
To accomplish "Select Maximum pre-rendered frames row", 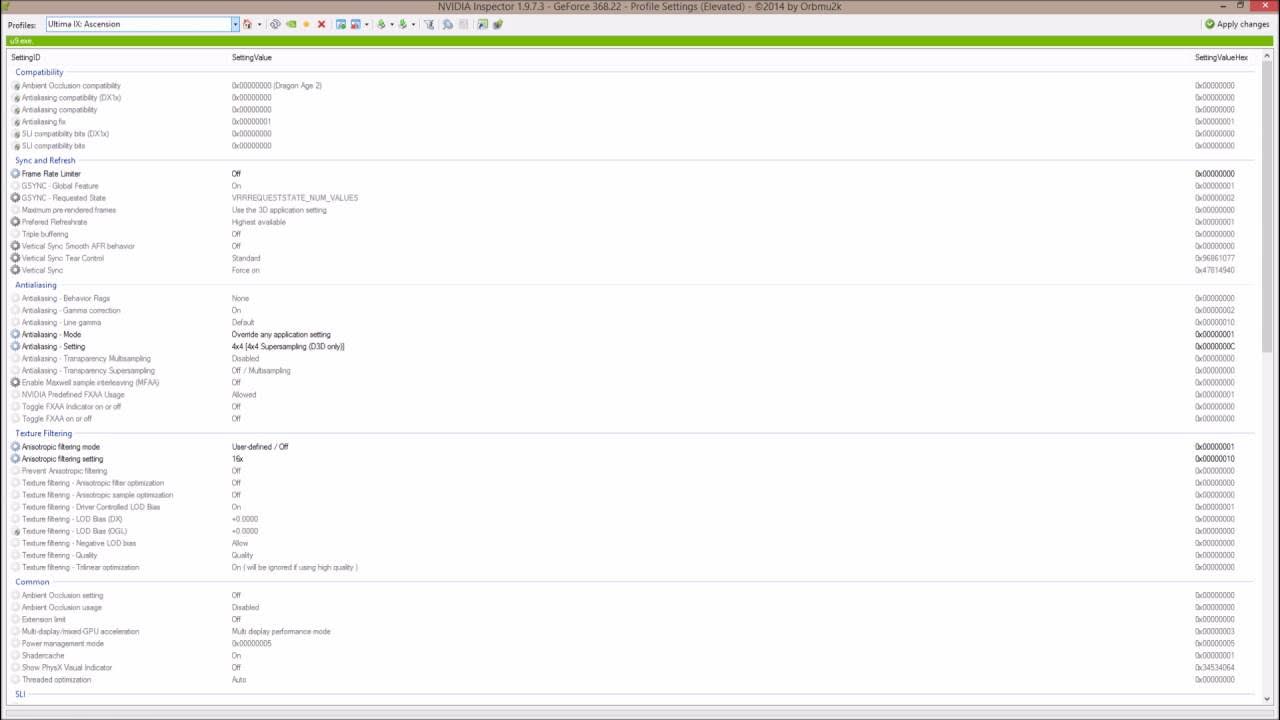I will click(630, 210).
